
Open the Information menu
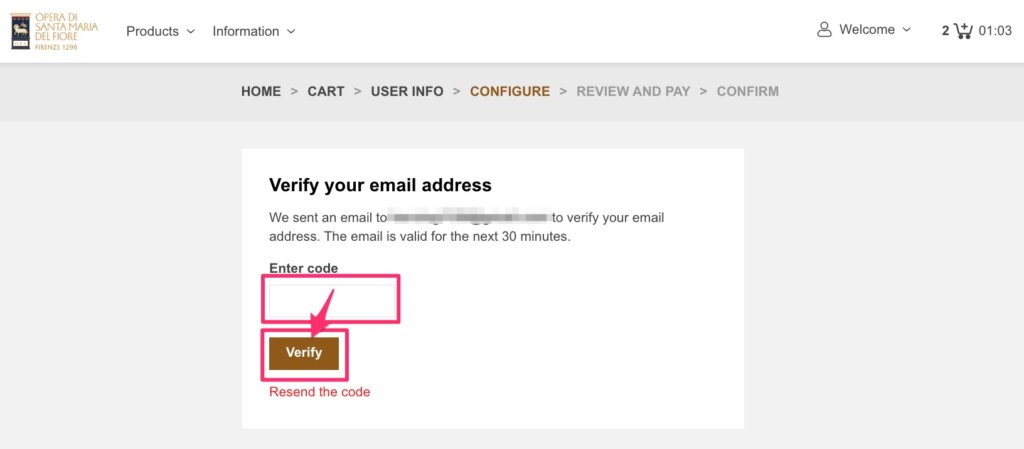[x=254, y=31]
